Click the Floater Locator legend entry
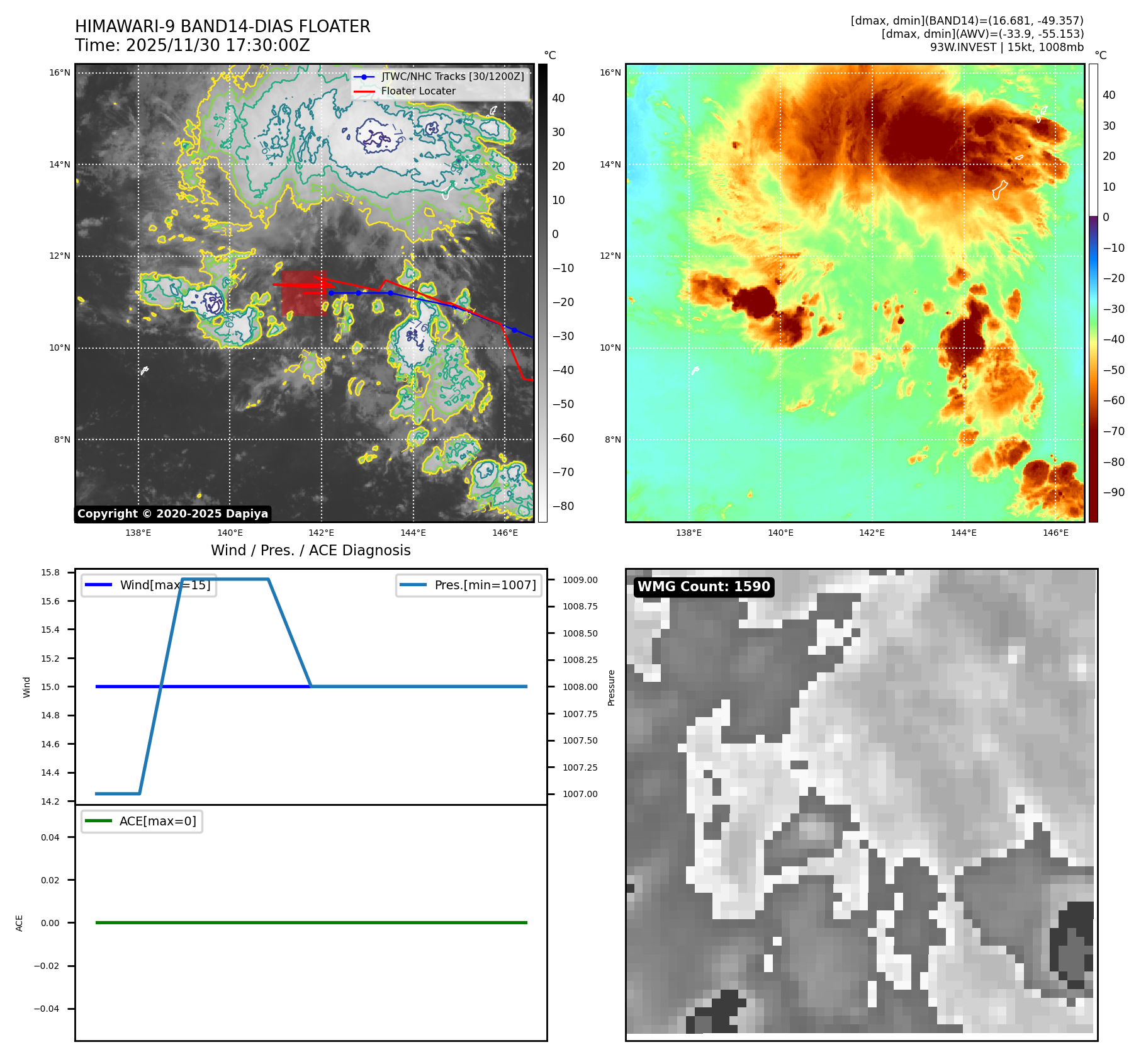This screenshot has height=1064, width=1141. tap(418, 91)
